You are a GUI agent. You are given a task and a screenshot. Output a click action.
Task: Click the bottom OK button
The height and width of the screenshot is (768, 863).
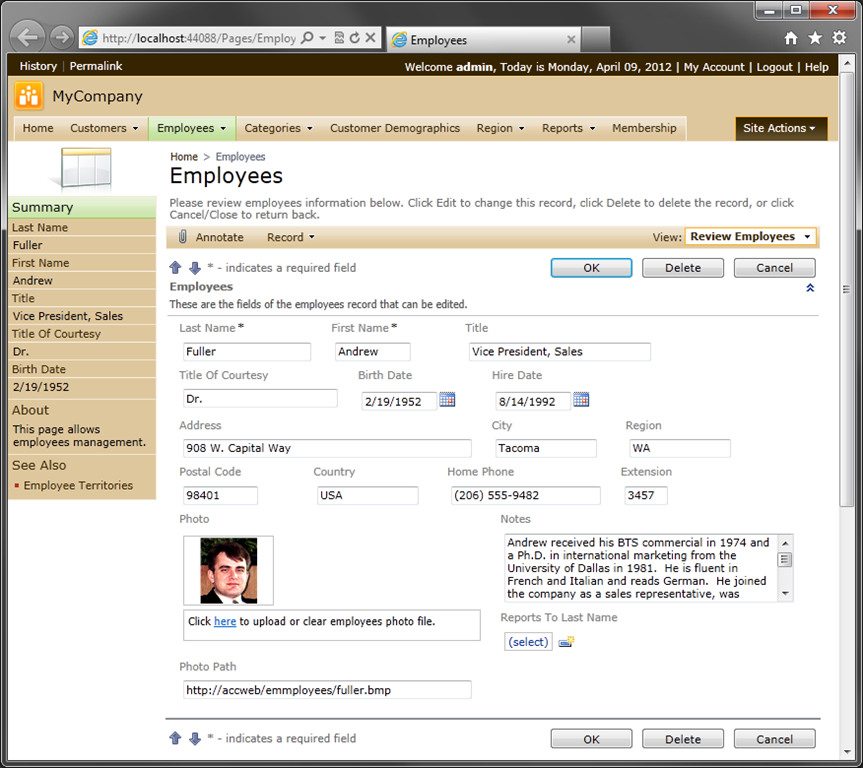(x=591, y=739)
